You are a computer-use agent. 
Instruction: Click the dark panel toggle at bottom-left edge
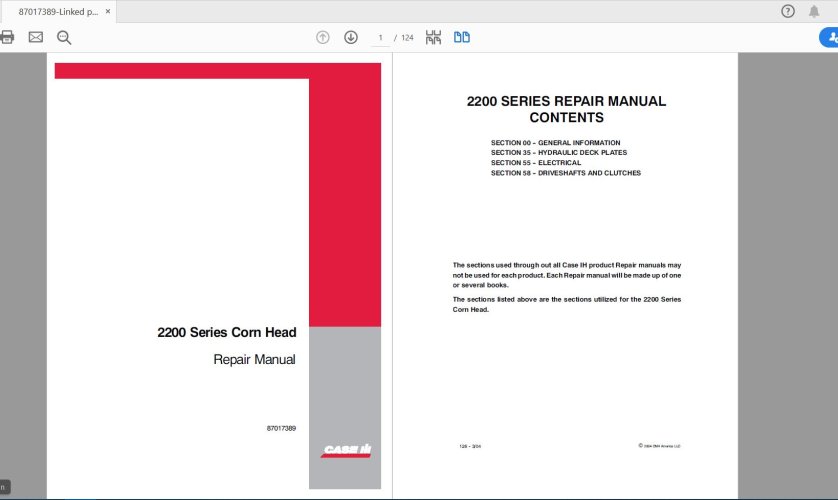(5, 487)
